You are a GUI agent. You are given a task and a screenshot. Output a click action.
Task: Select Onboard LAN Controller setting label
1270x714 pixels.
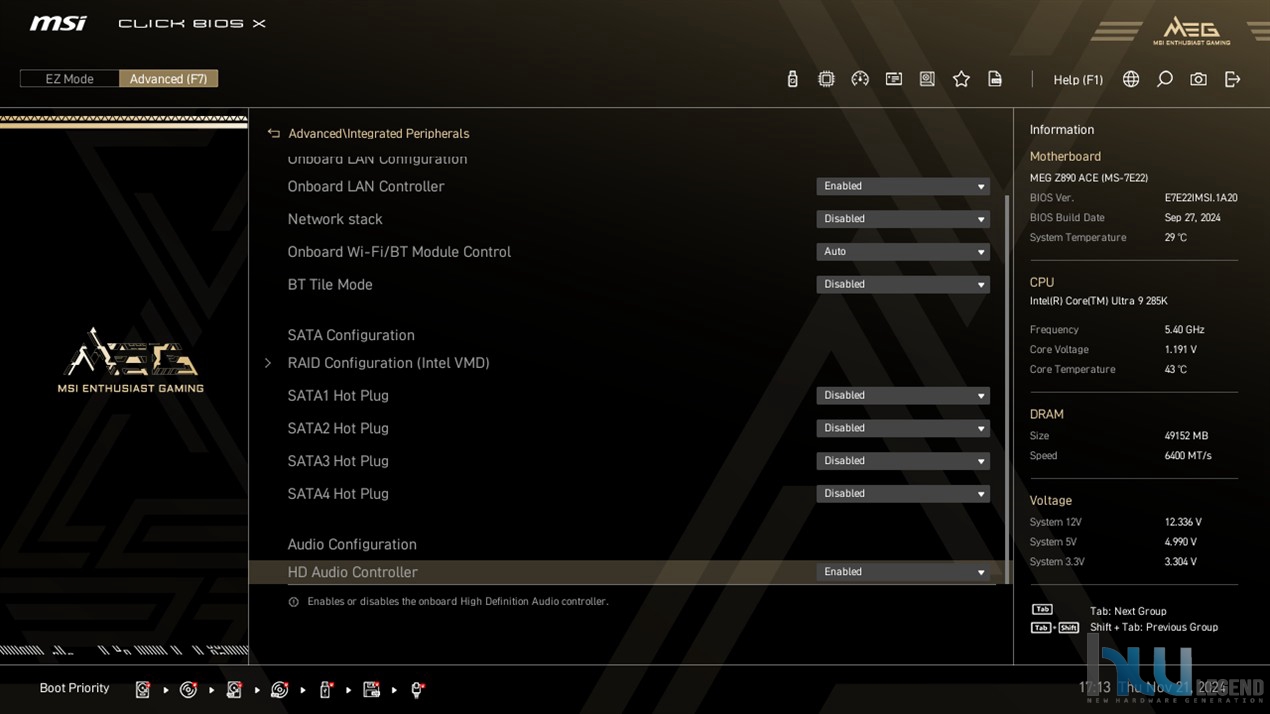click(366, 186)
